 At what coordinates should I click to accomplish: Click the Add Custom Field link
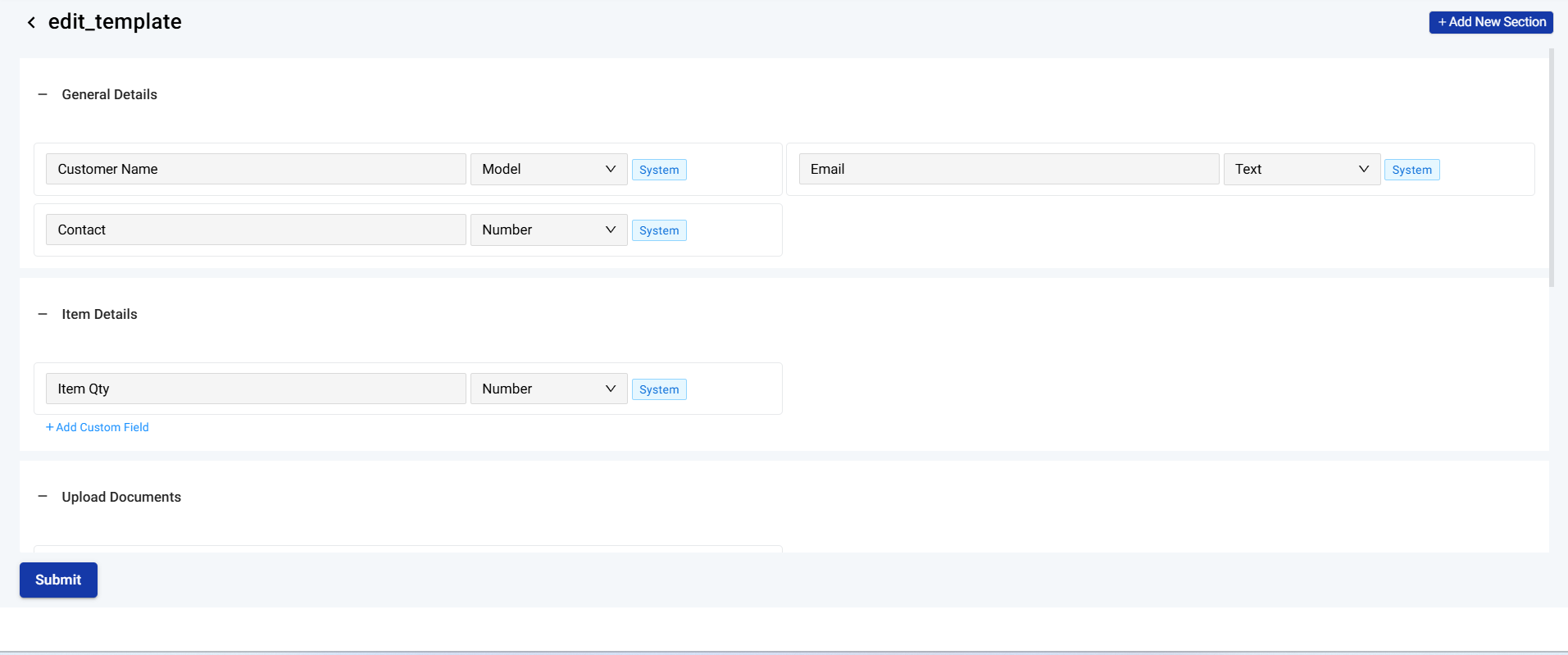(x=98, y=428)
